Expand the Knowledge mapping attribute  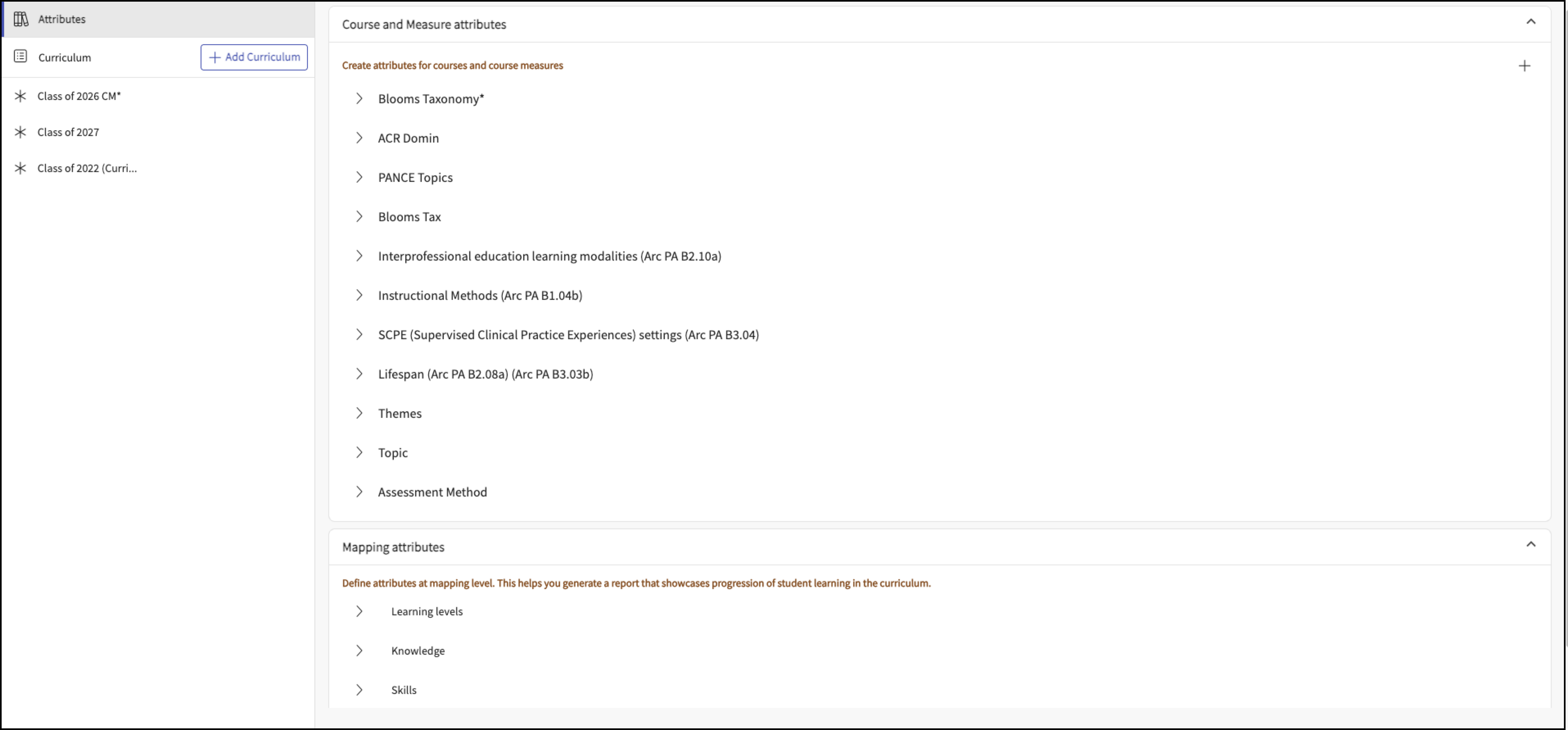coord(359,651)
